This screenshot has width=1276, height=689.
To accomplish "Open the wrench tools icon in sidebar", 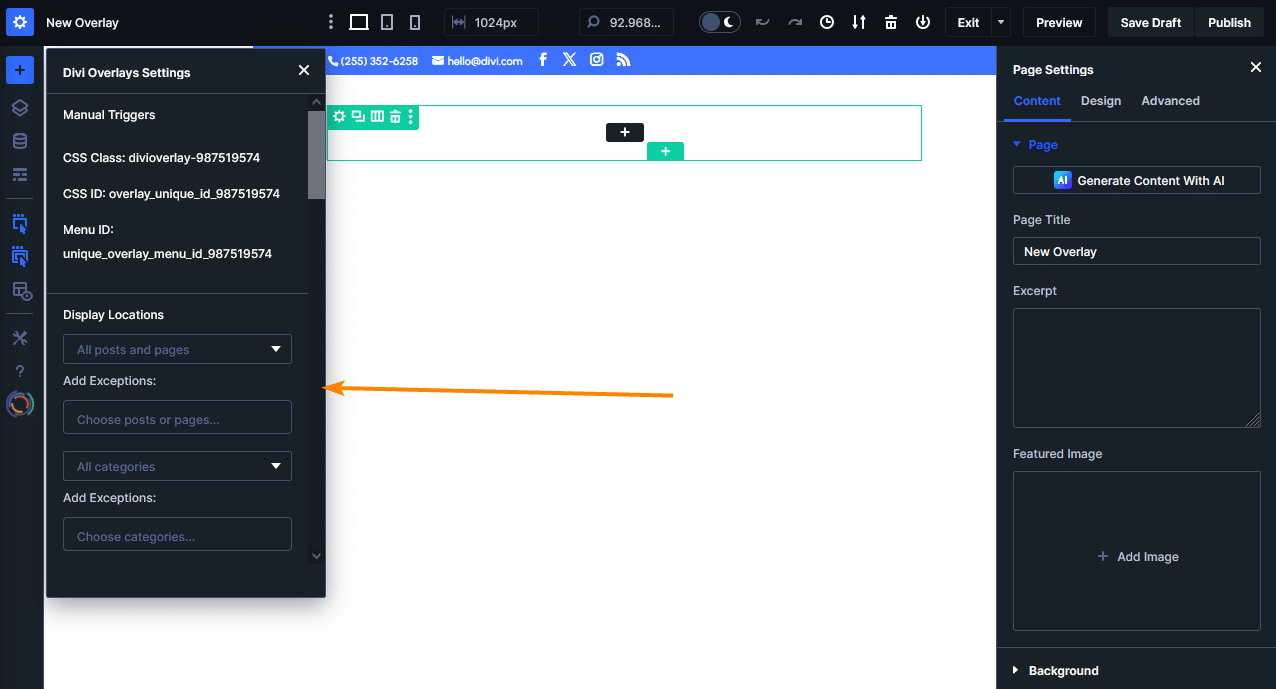I will pos(19,337).
